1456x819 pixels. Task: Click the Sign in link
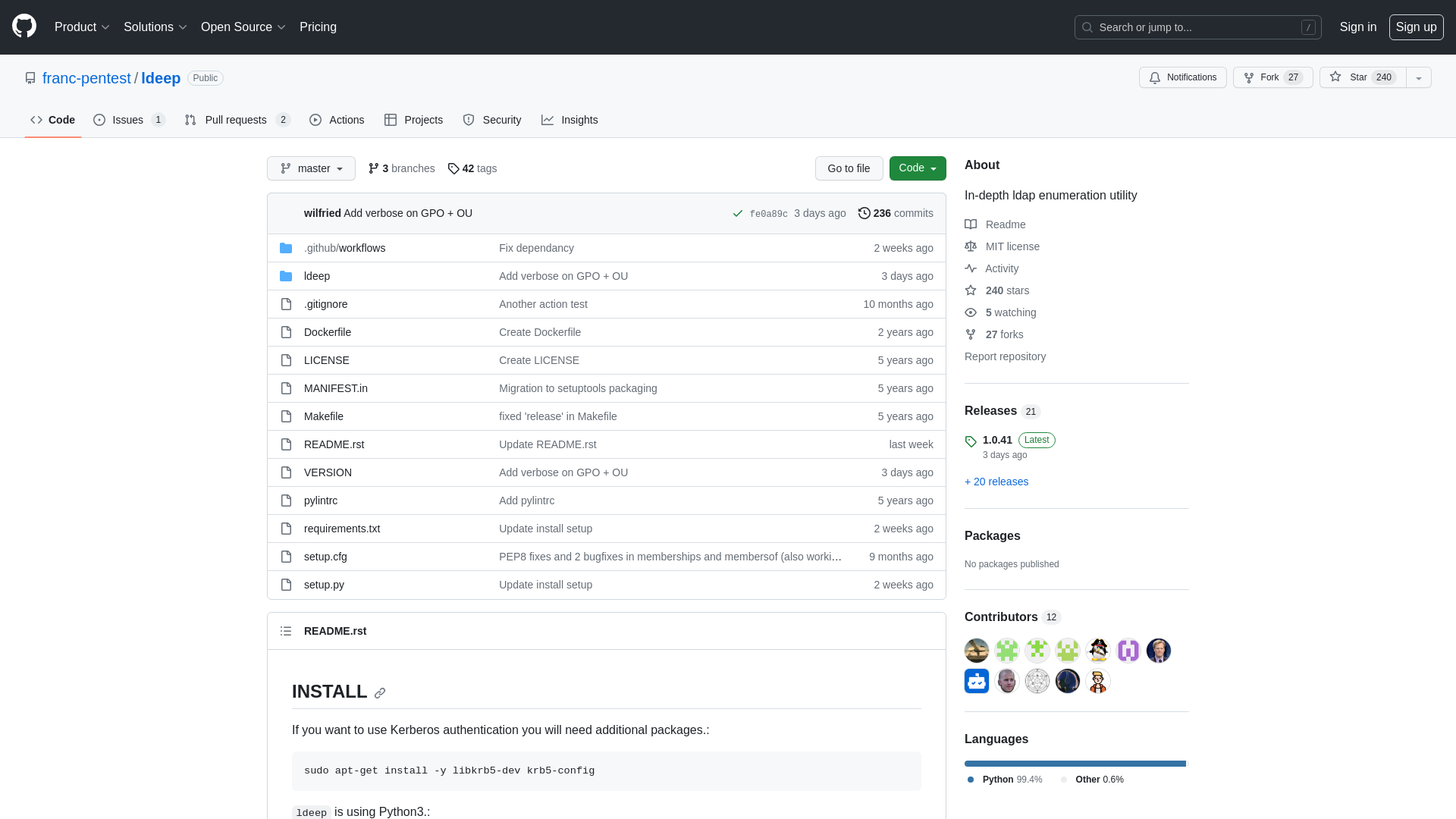1358,27
